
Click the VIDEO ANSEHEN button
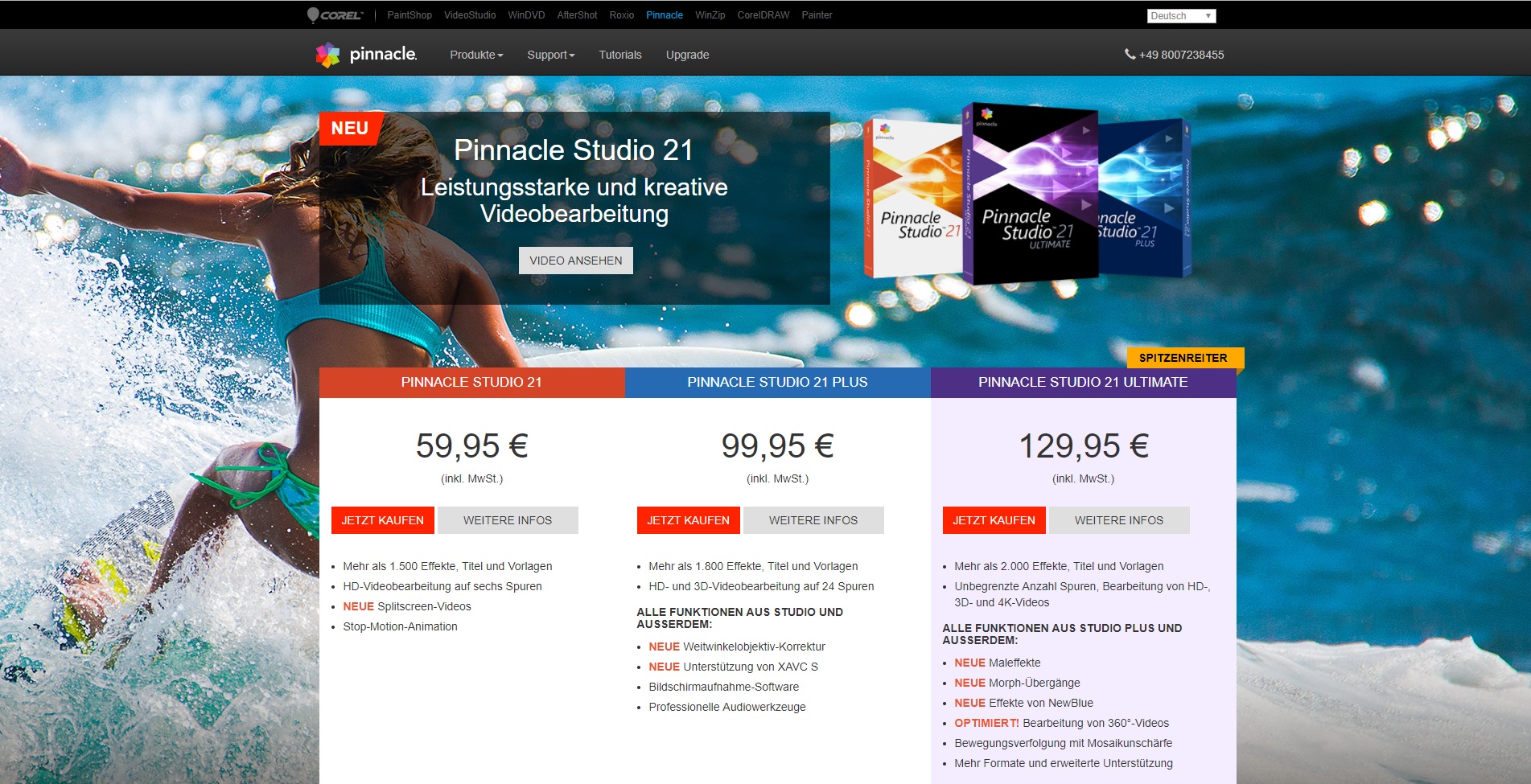point(576,261)
